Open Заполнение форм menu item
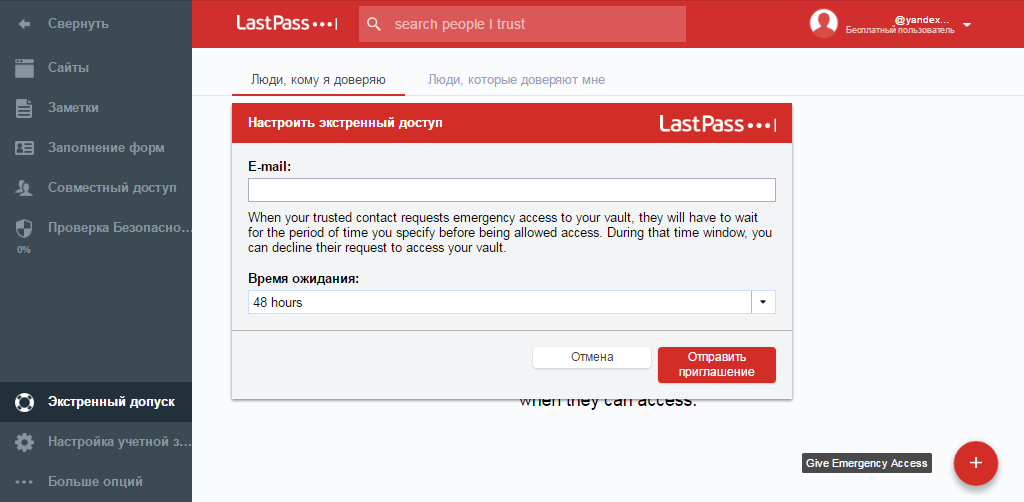The height and width of the screenshot is (502, 1024). 96,148
